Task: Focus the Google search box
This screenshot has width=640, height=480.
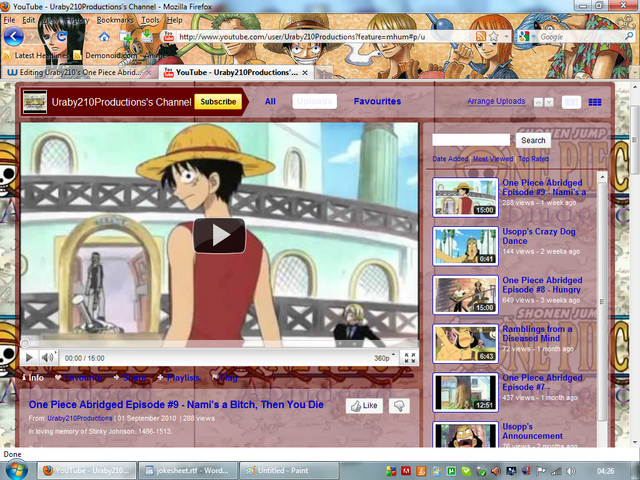Action: click(x=580, y=37)
